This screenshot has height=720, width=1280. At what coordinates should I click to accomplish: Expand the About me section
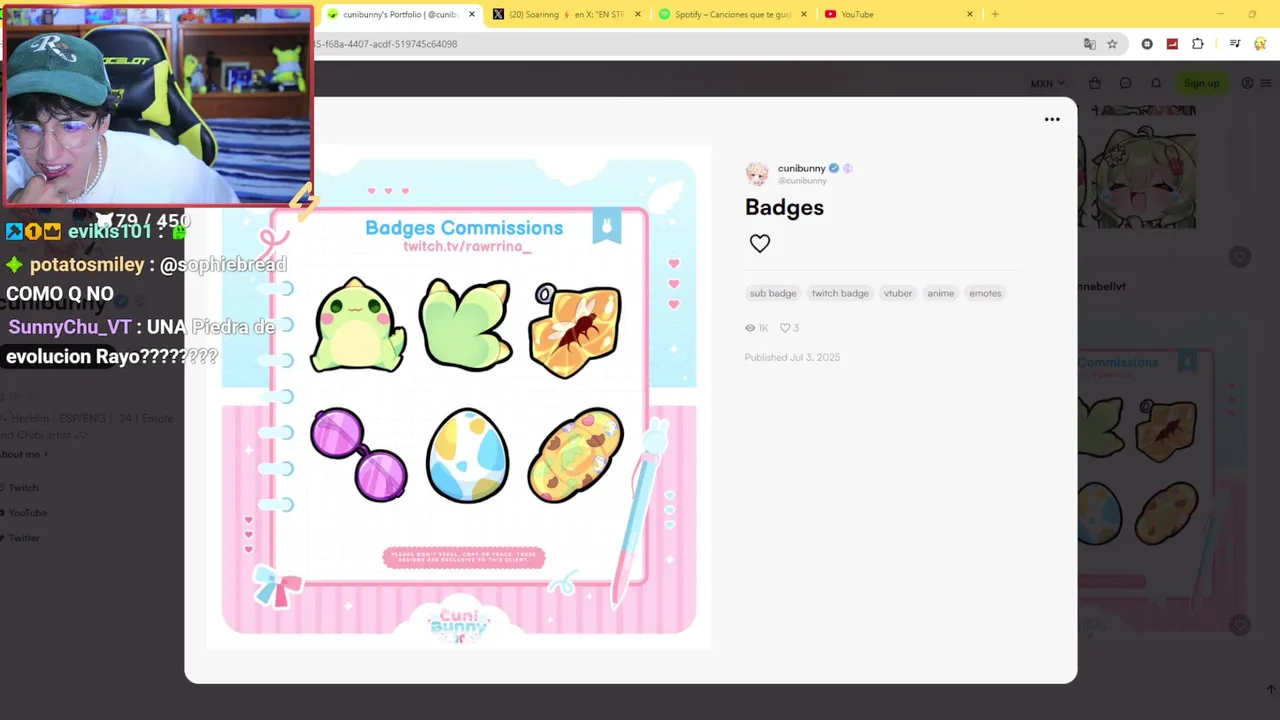click(24, 454)
